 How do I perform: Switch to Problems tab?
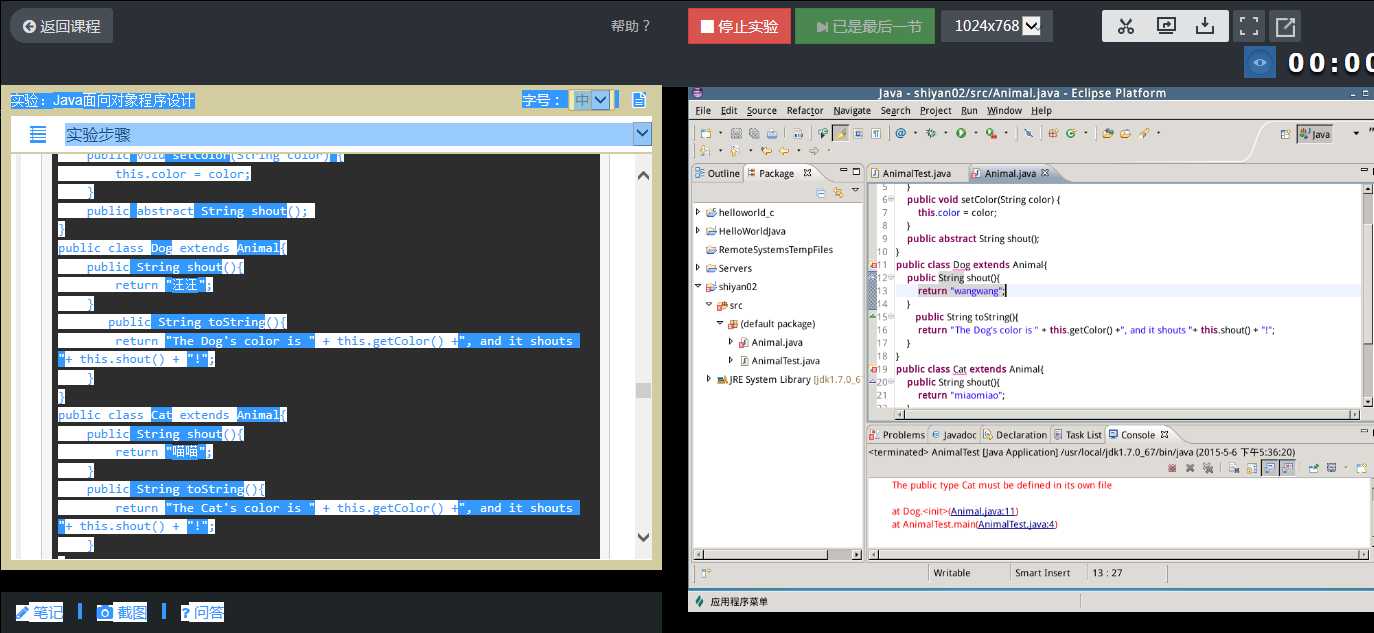pos(897,435)
